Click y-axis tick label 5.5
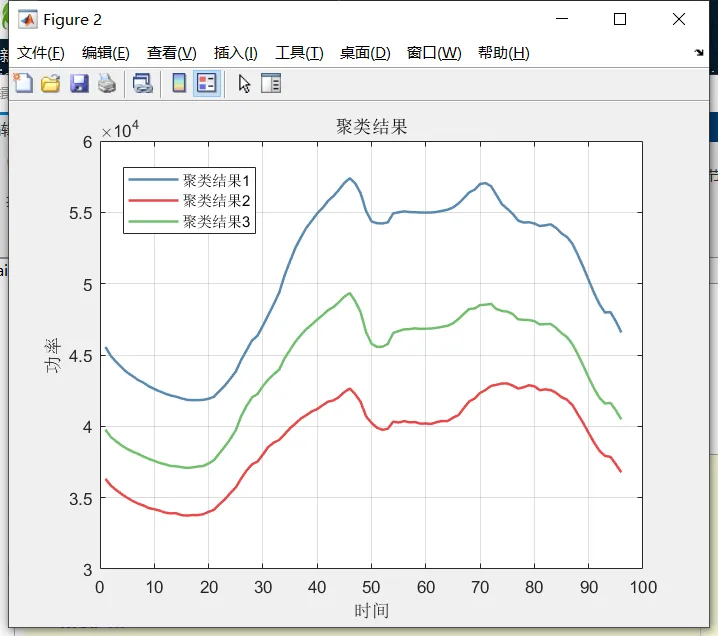The width and height of the screenshot is (718, 636). click(x=81, y=213)
